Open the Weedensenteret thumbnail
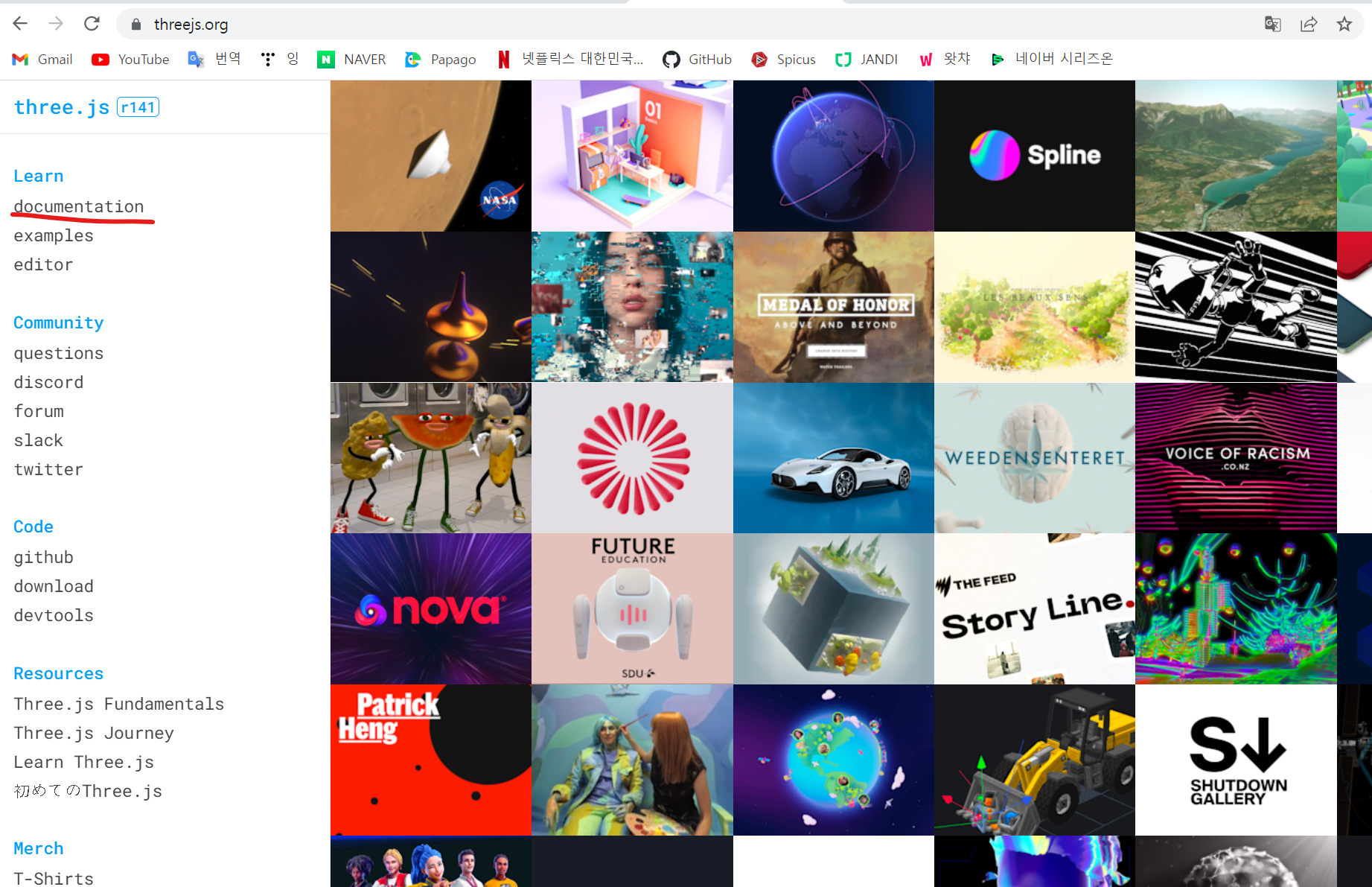The width and height of the screenshot is (1372, 887). [1034, 458]
